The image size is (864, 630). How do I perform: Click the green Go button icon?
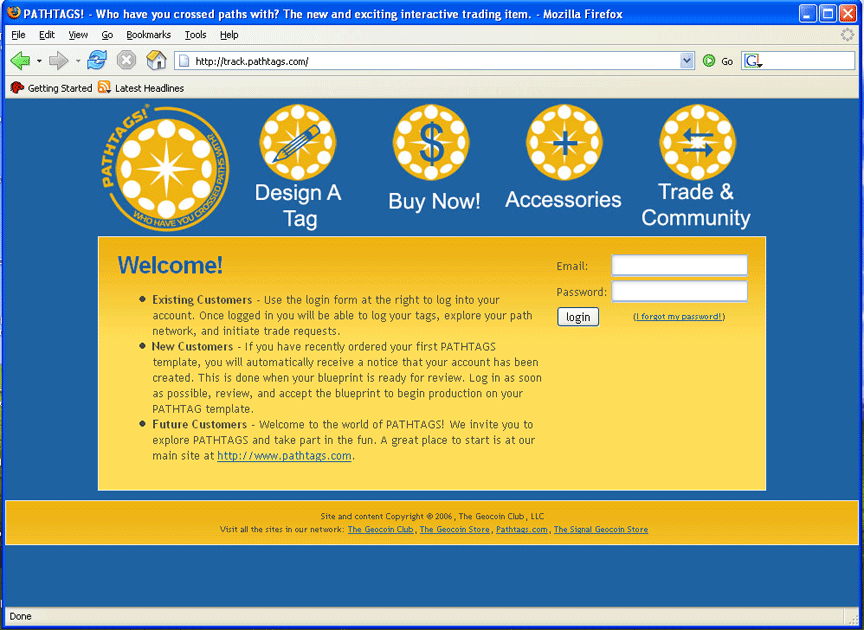[709, 61]
